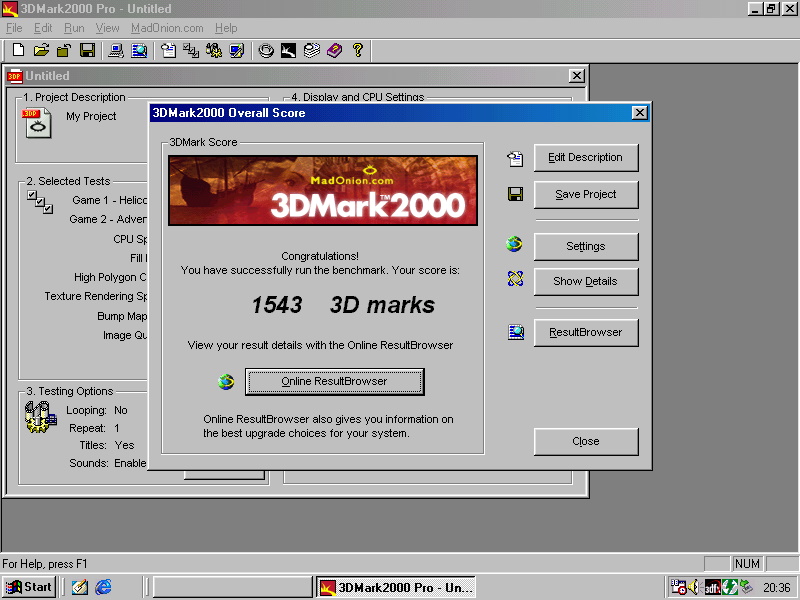This screenshot has height=600, width=800.
Task: Click the Congratulations! message text
Action: (x=320, y=256)
